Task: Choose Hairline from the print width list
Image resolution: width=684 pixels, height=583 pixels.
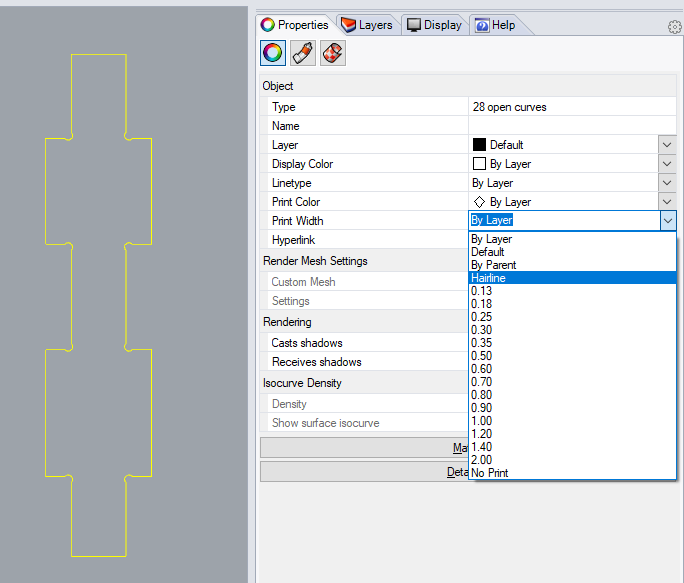Action: [489, 278]
